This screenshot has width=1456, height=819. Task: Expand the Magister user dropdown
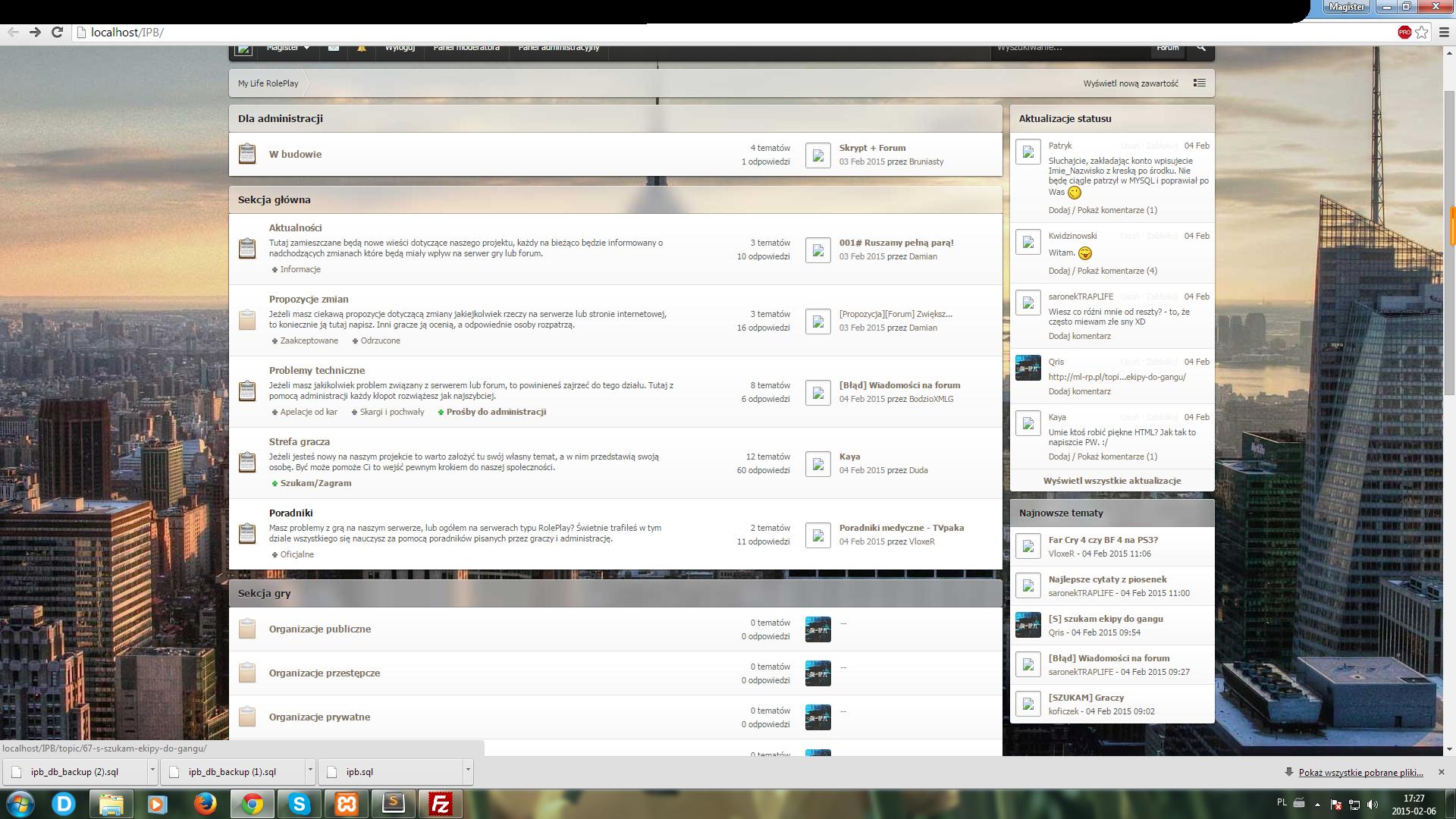pos(287,48)
